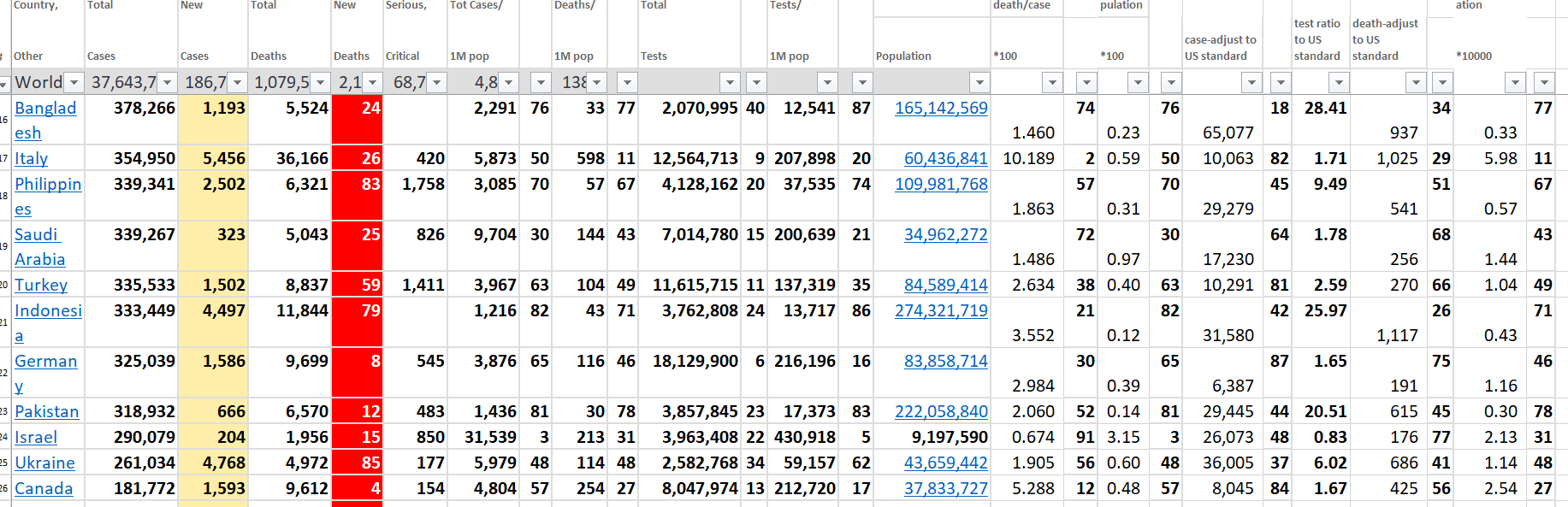Open the Serious, Critical column filter dropdown
Viewport: 1568px width, 507px height.
[437, 83]
